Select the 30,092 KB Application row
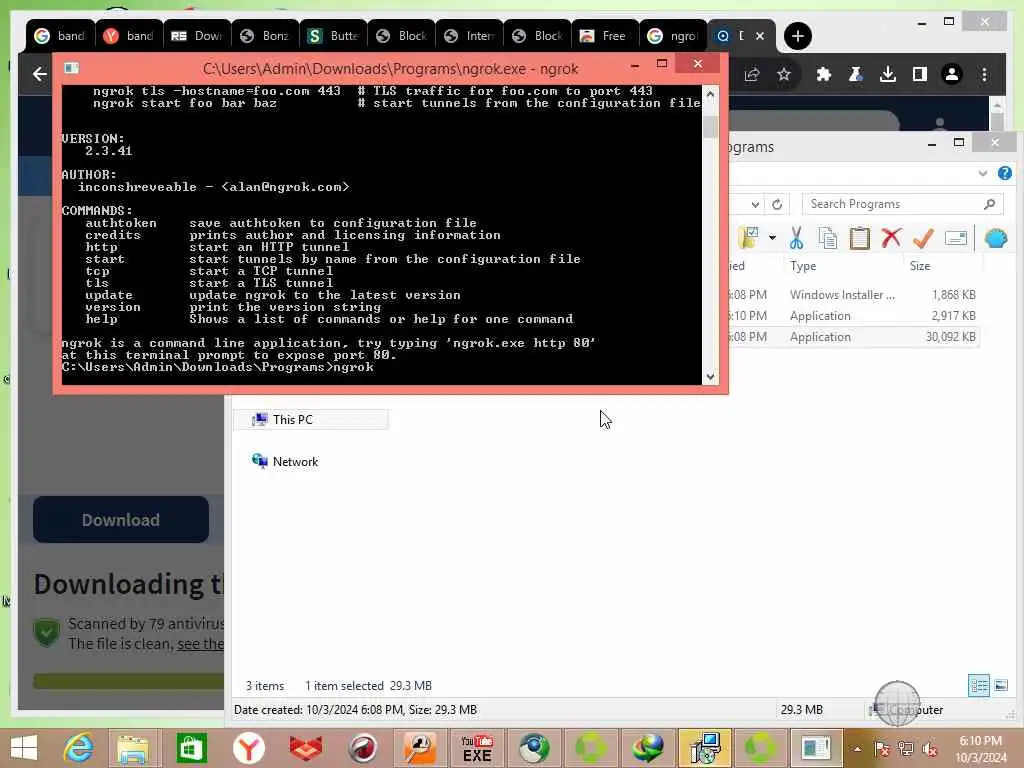The height and width of the screenshot is (768, 1024). point(854,336)
